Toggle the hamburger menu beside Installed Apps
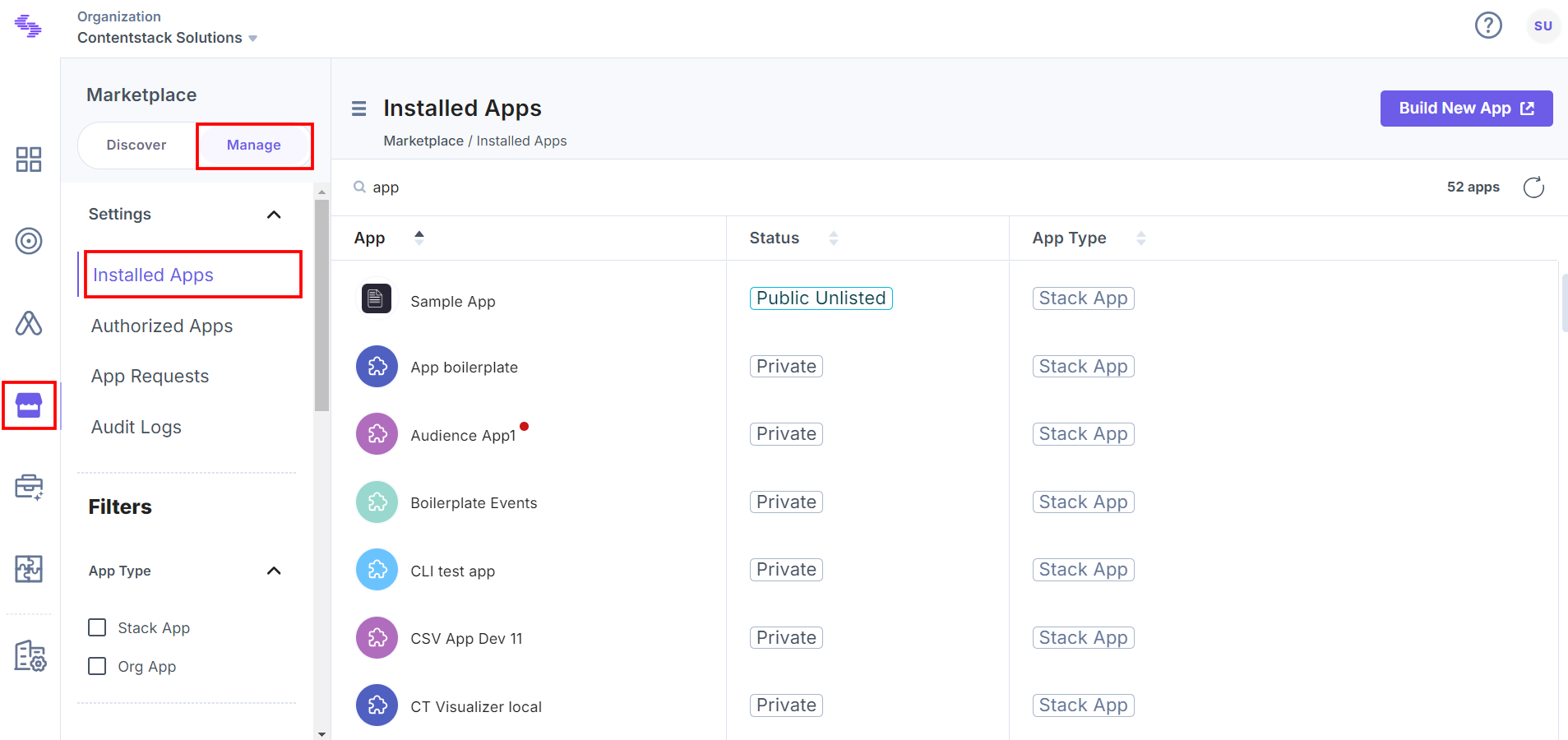Screen dimensions: 1568x740 [x=358, y=109]
